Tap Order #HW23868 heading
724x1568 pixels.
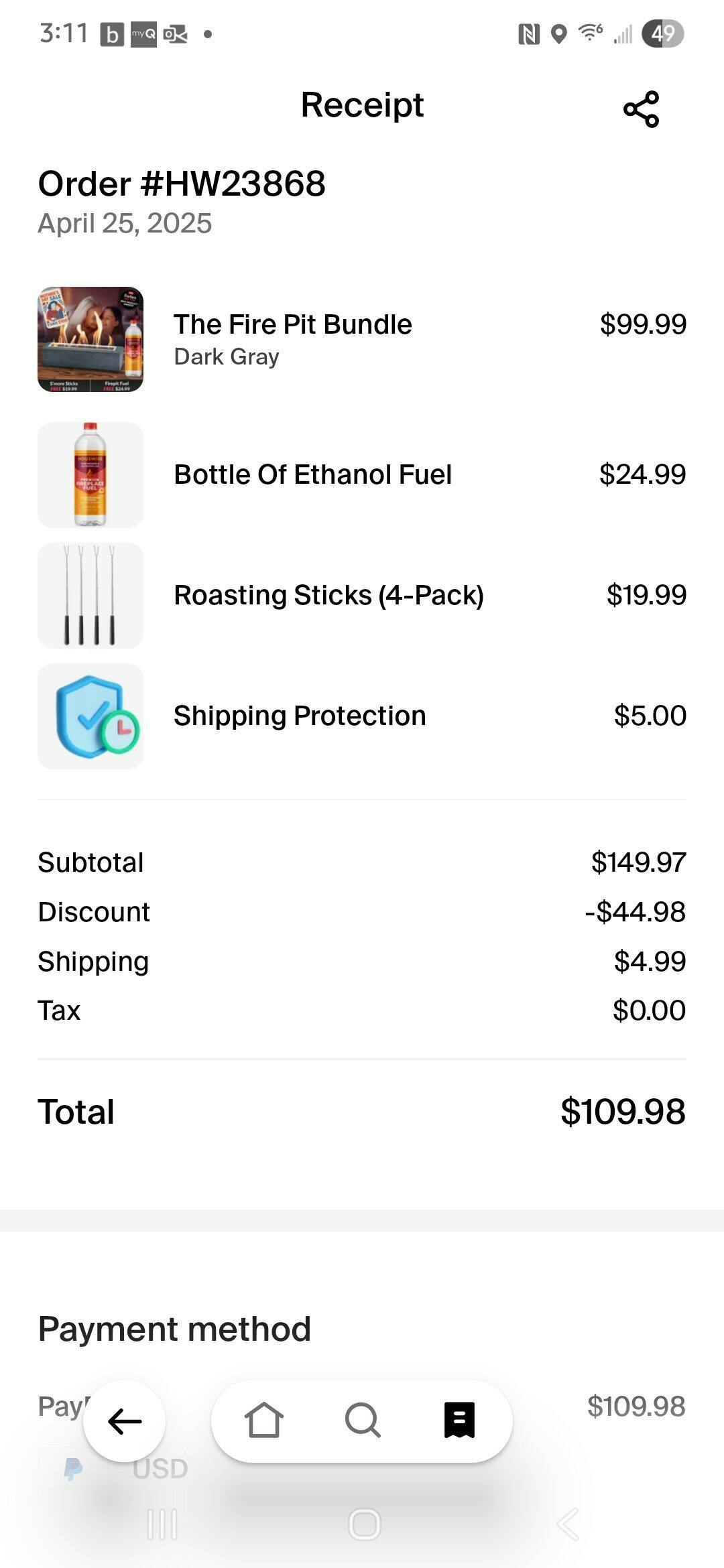(x=182, y=184)
